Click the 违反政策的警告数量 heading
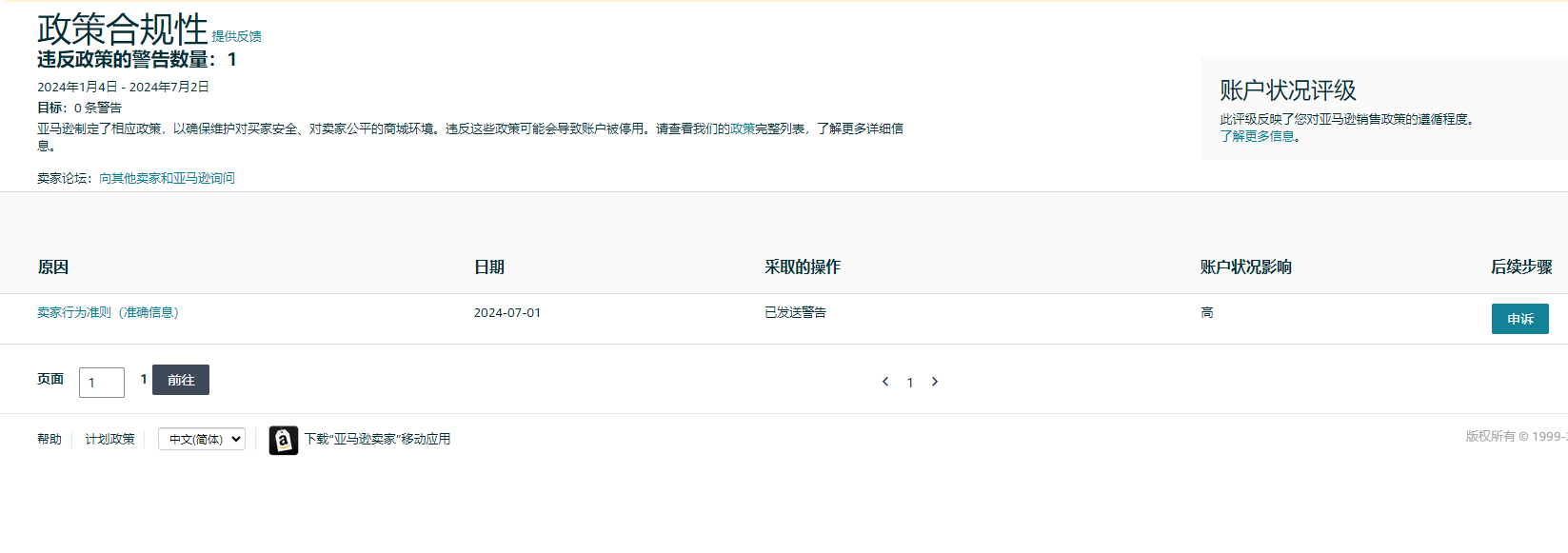1568x553 pixels. [137, 59]
